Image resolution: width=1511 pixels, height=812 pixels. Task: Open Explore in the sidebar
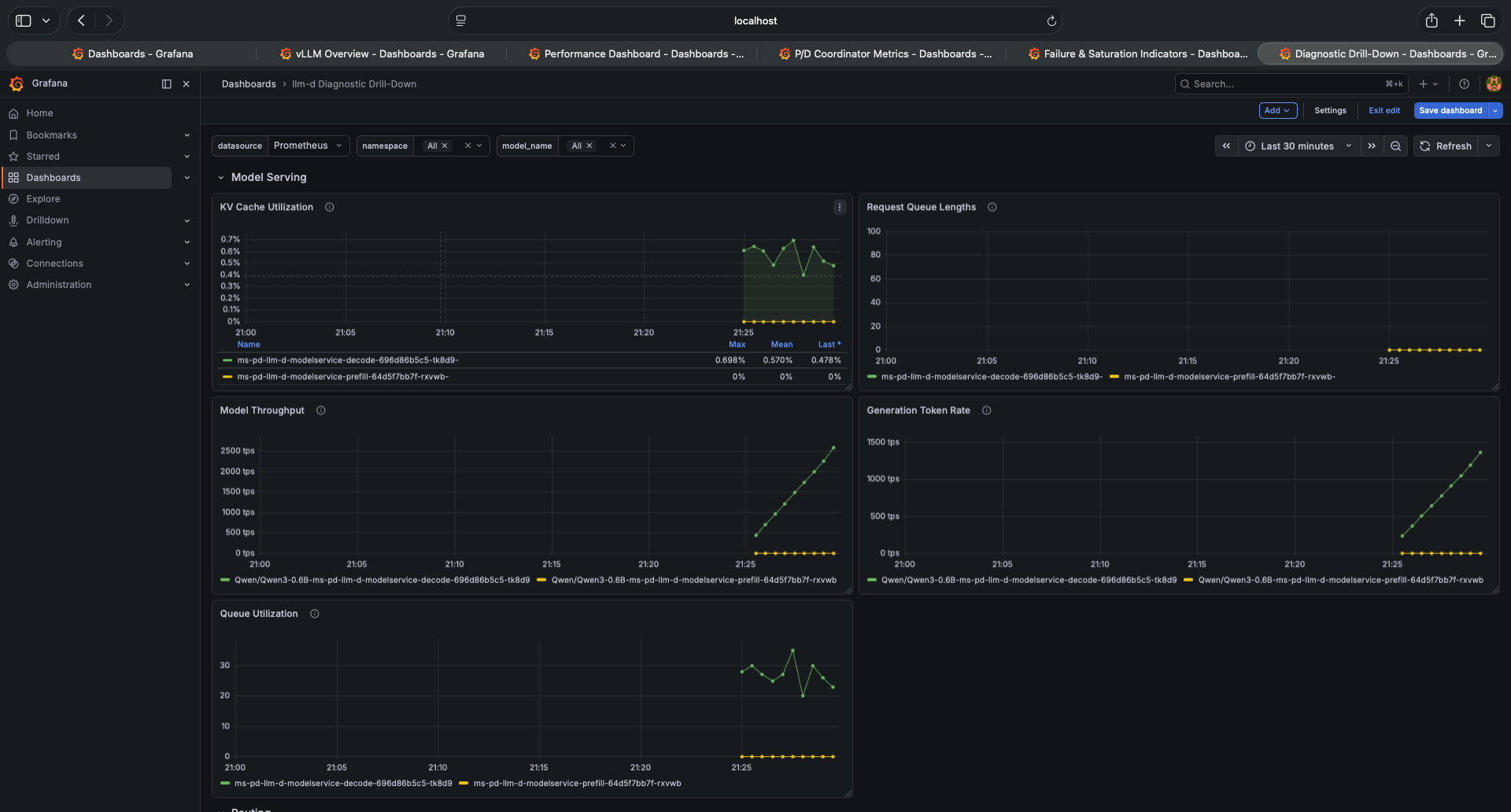(42, 199)
